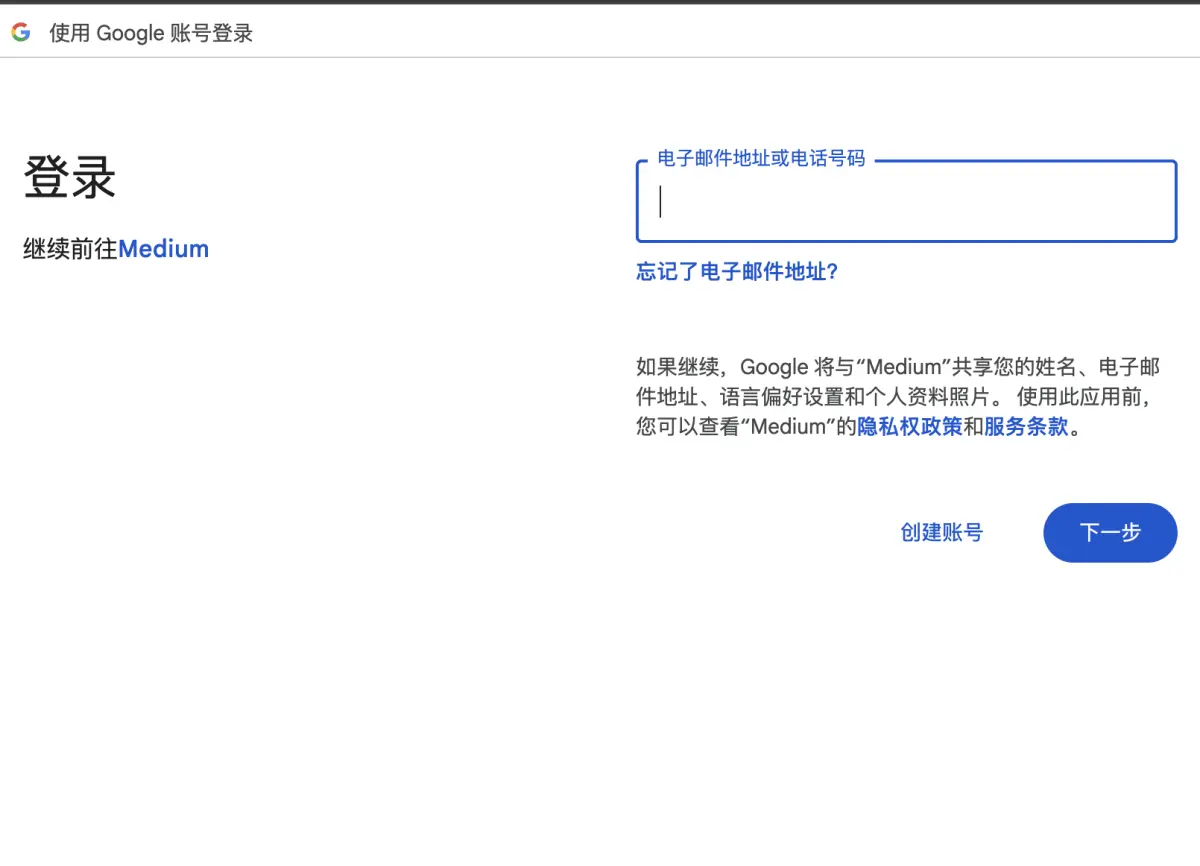Image resolution: width=1200 pixels, height=866 pixels.
Task: Click the Google logo icon in the header
Action: tap(21, 32)
